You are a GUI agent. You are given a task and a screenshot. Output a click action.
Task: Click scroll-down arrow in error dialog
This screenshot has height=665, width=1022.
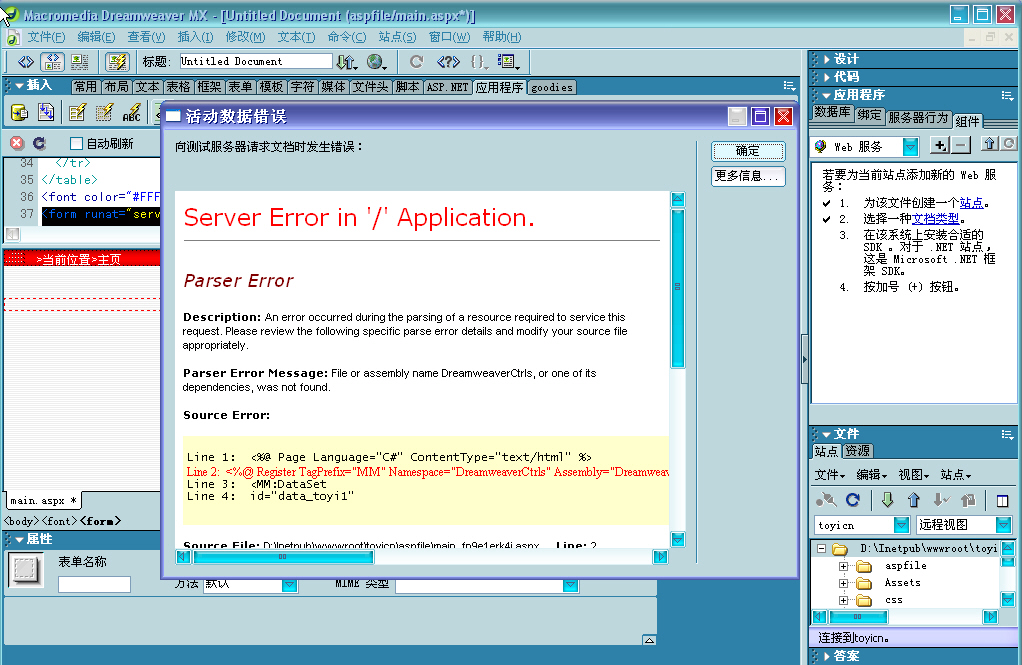coord(678,540)
